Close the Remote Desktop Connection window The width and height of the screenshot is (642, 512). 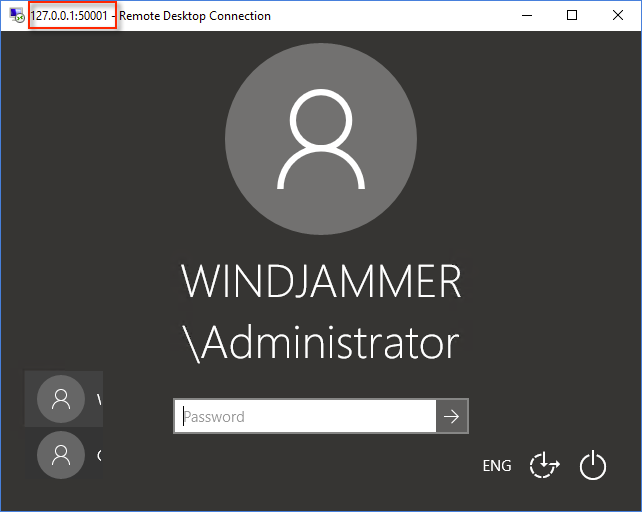coord(618,16)
